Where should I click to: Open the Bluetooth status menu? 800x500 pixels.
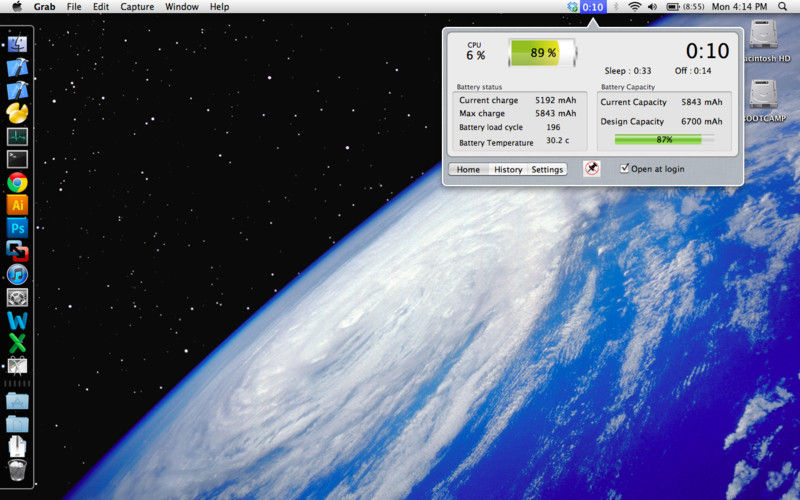pos(616,7)
